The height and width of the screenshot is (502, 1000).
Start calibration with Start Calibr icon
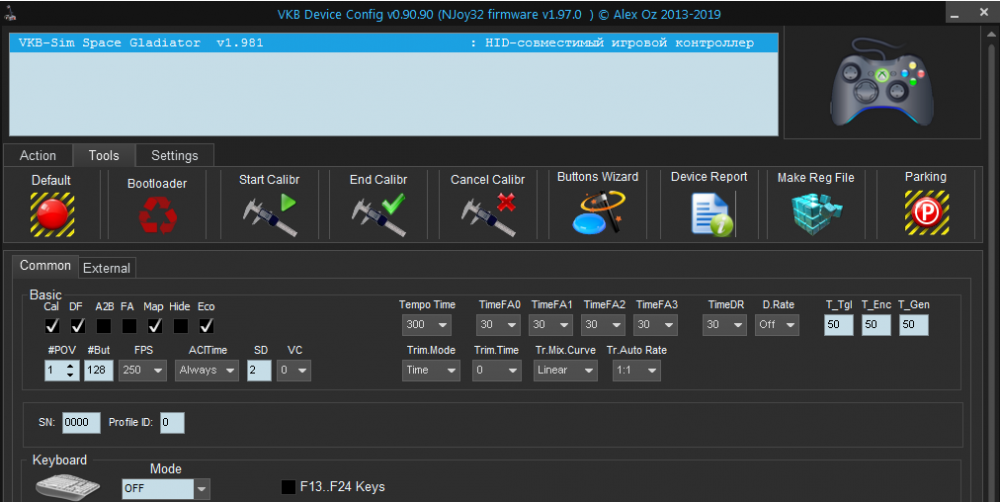coord(269,215)
